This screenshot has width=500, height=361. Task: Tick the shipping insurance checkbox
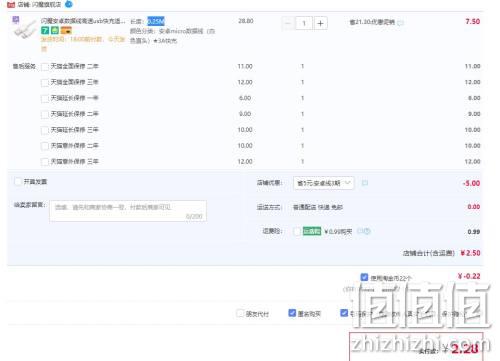[297, 231]
